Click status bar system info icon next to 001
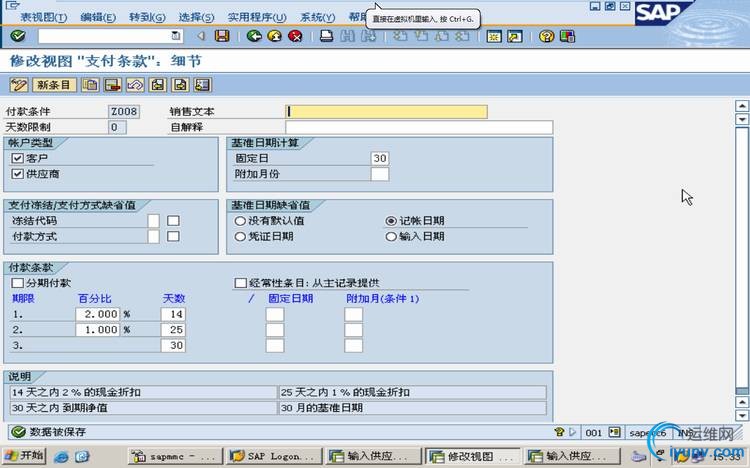Screen dimensions: 750x468 coord(614,432)
